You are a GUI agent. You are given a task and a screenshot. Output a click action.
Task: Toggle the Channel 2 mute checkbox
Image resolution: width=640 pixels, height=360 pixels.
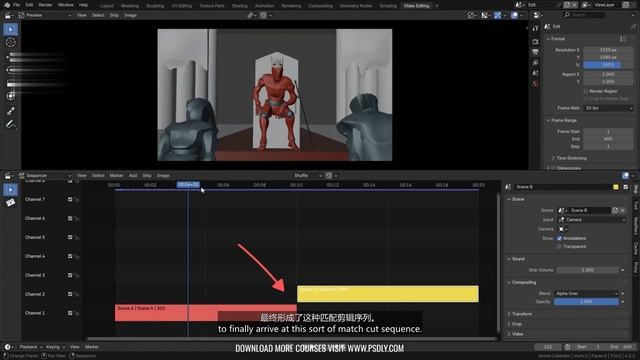pyautogui.click(x=70, y=294)
